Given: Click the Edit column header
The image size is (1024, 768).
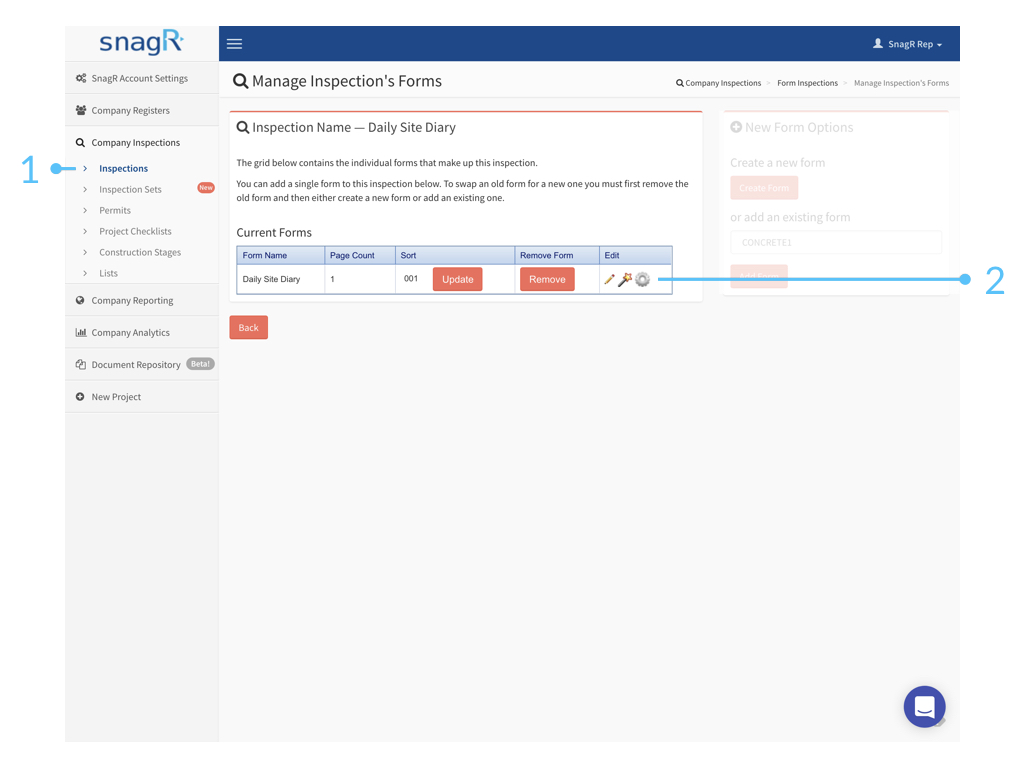Looking at the screenshot, I should pos(635,255).
